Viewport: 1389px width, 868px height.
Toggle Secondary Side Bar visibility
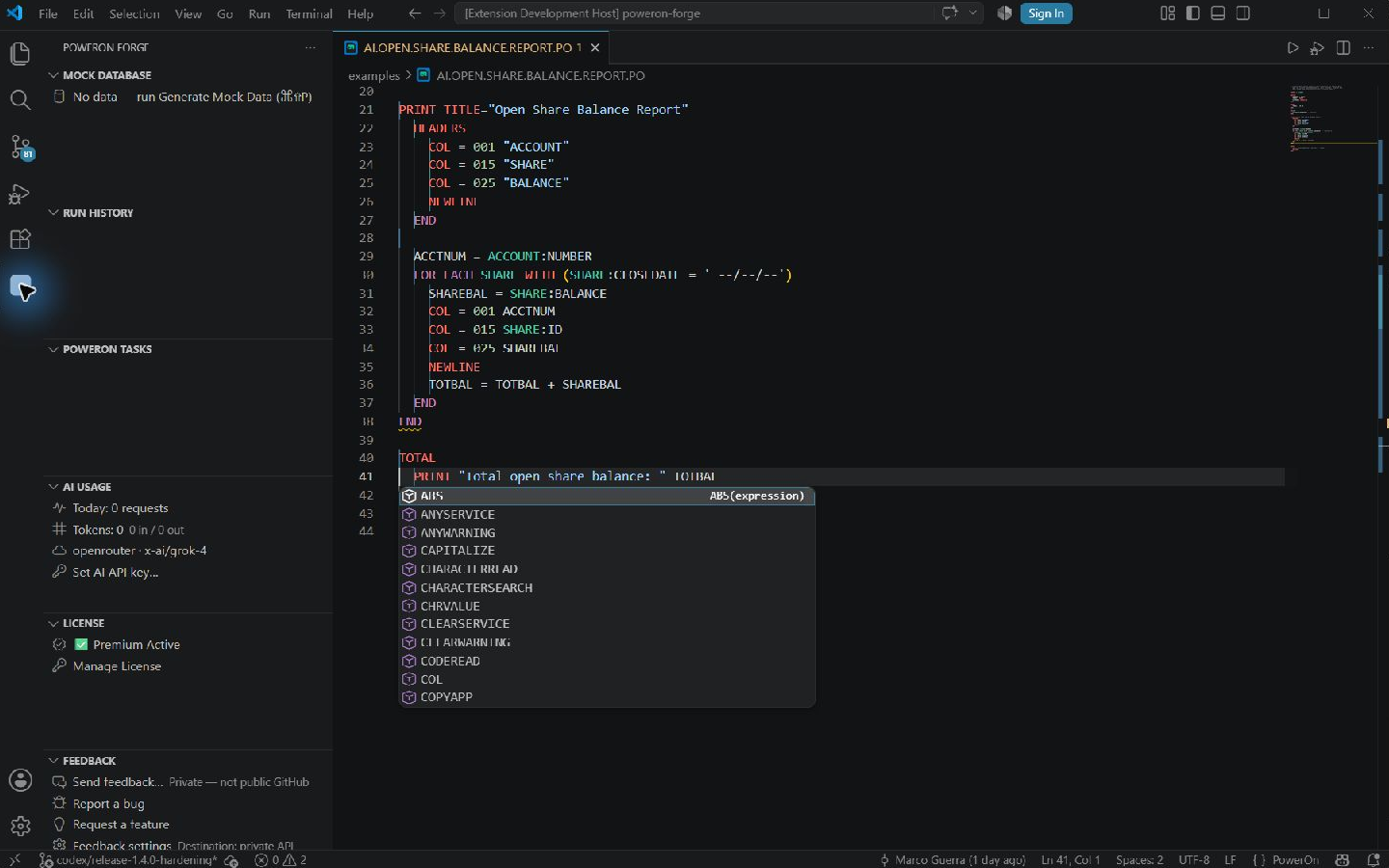point(1242,14)
